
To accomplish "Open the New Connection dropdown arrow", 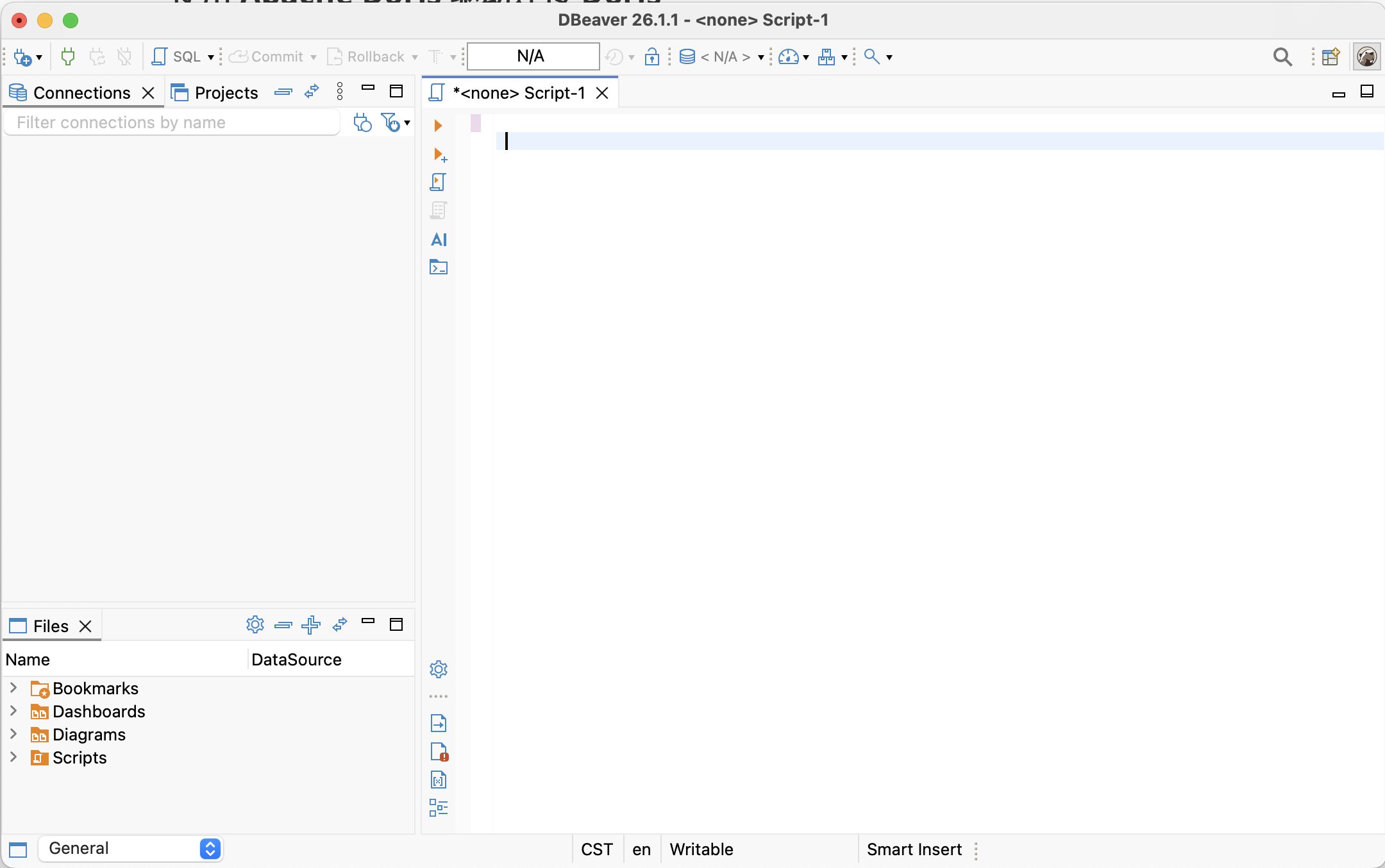I will click(x=39, y=58).
